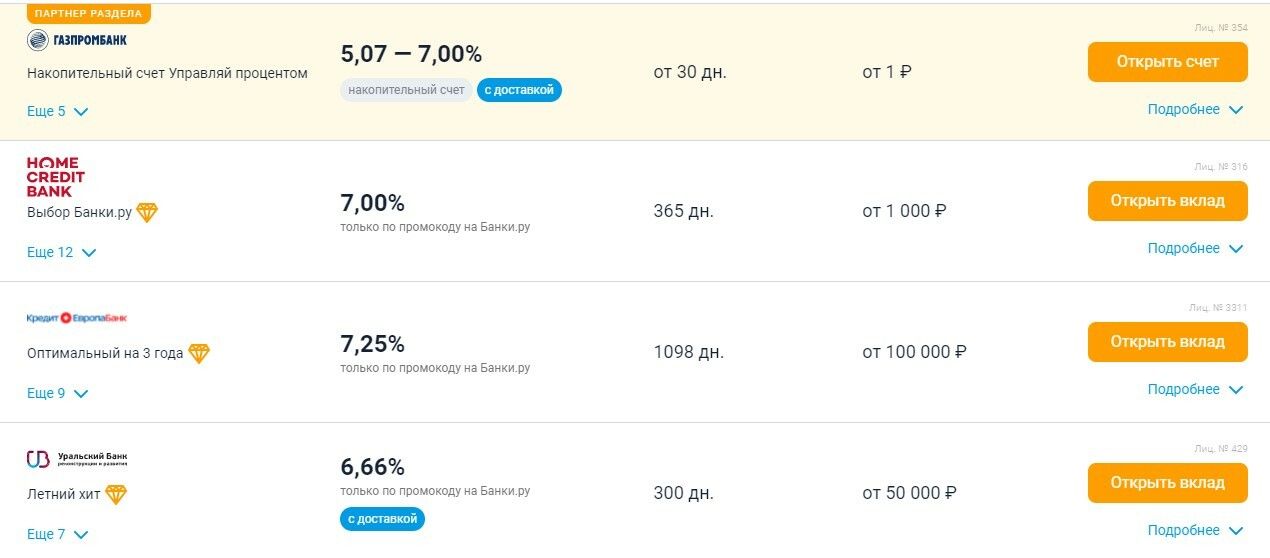Show Подробнее details for Gazprombank account
This screenshot has width=1270, height=558.
click(x=1195, y=110)
